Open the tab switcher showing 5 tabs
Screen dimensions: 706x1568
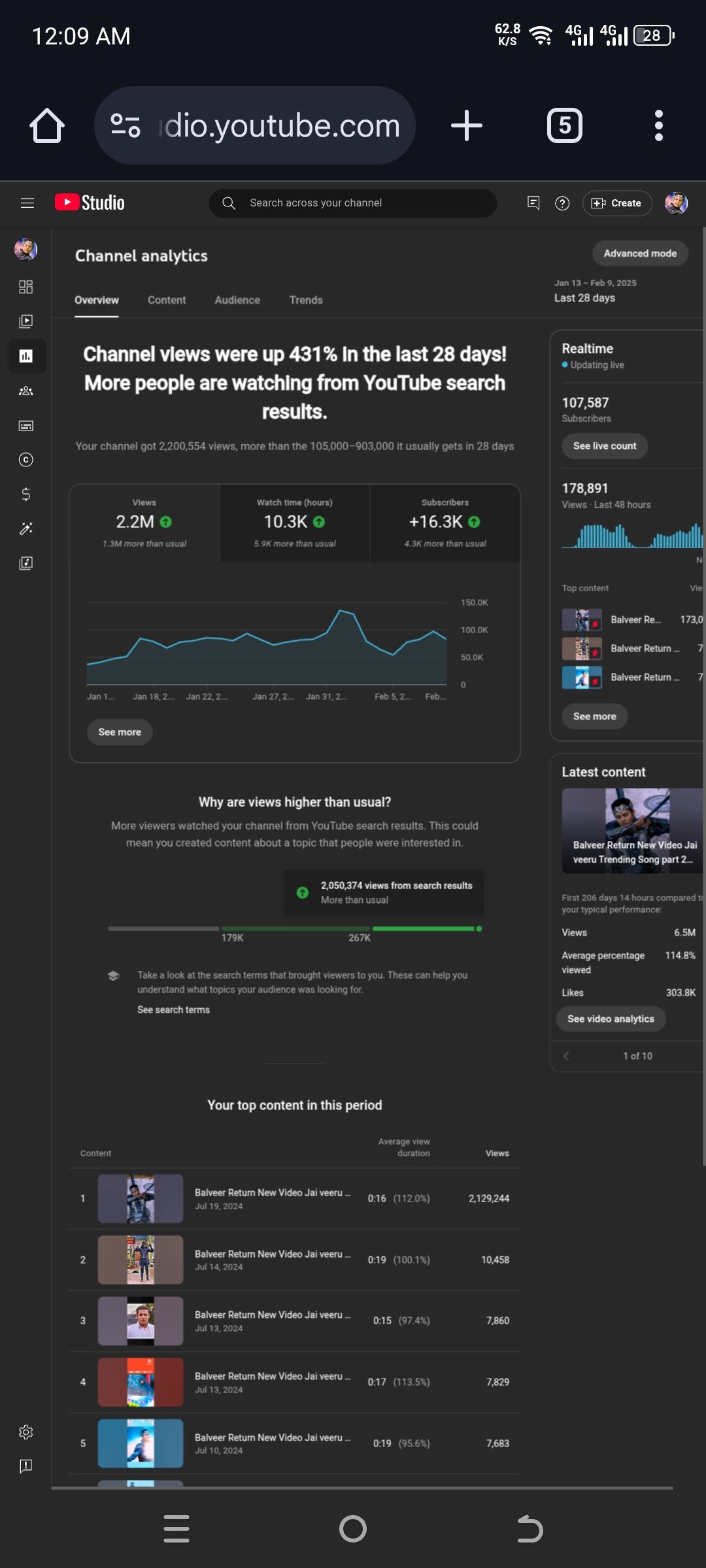click(x=565, y=125)
